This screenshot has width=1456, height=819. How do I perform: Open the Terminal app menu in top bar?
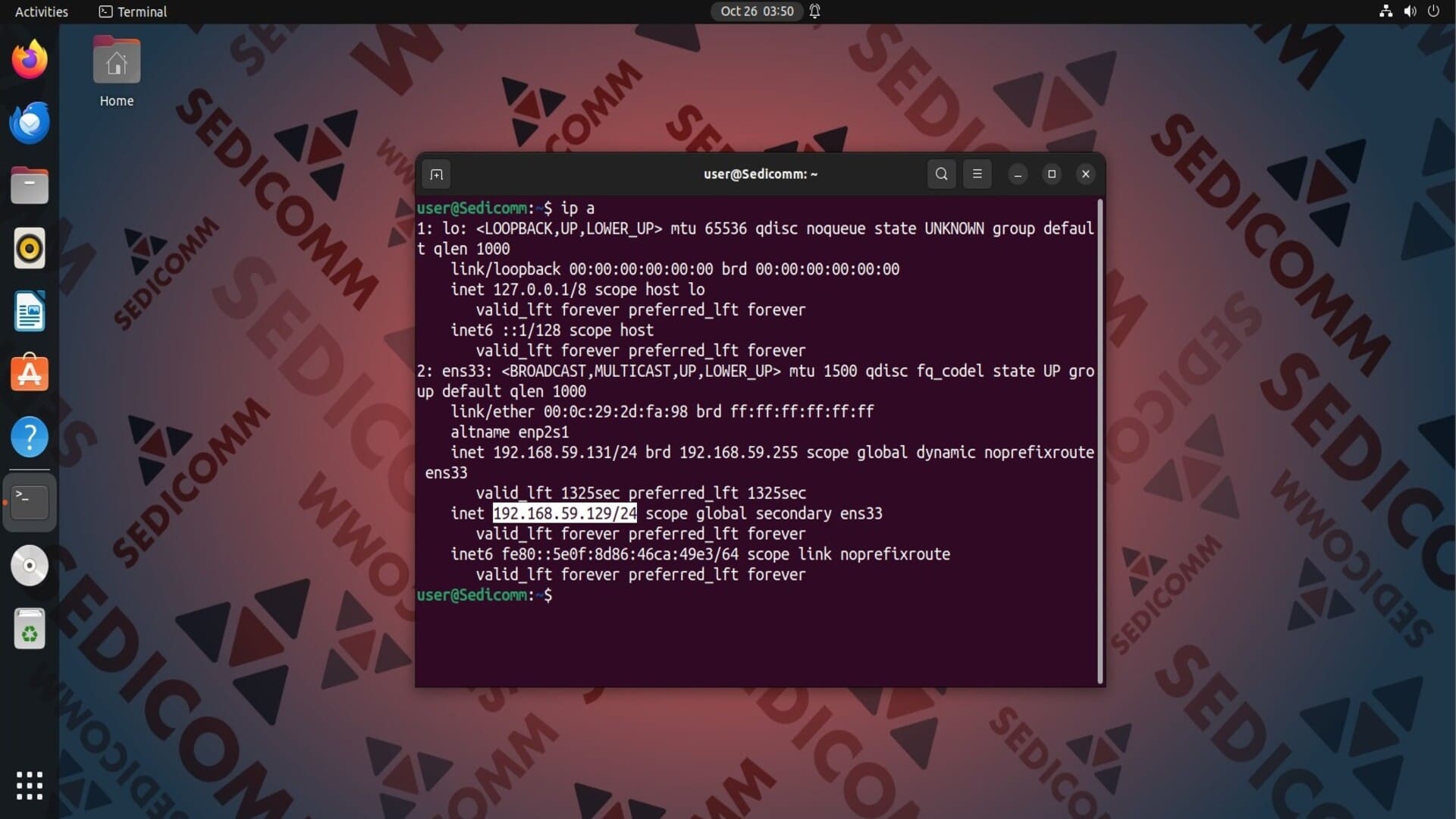coord(133,11)
